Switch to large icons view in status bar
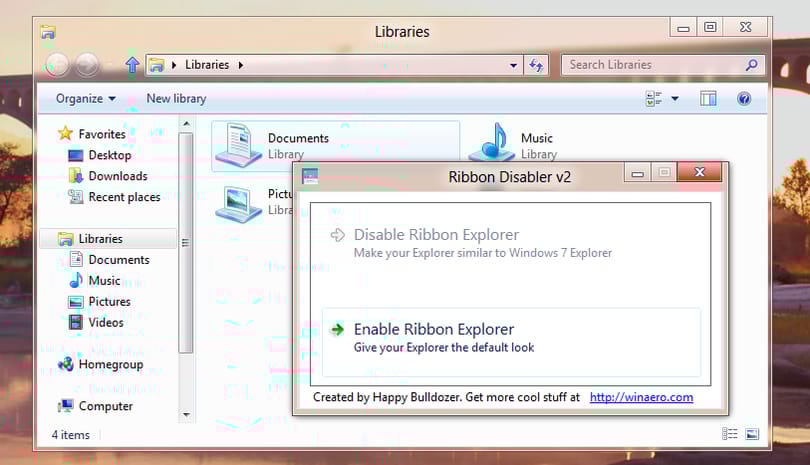 (x=752, y=434)
